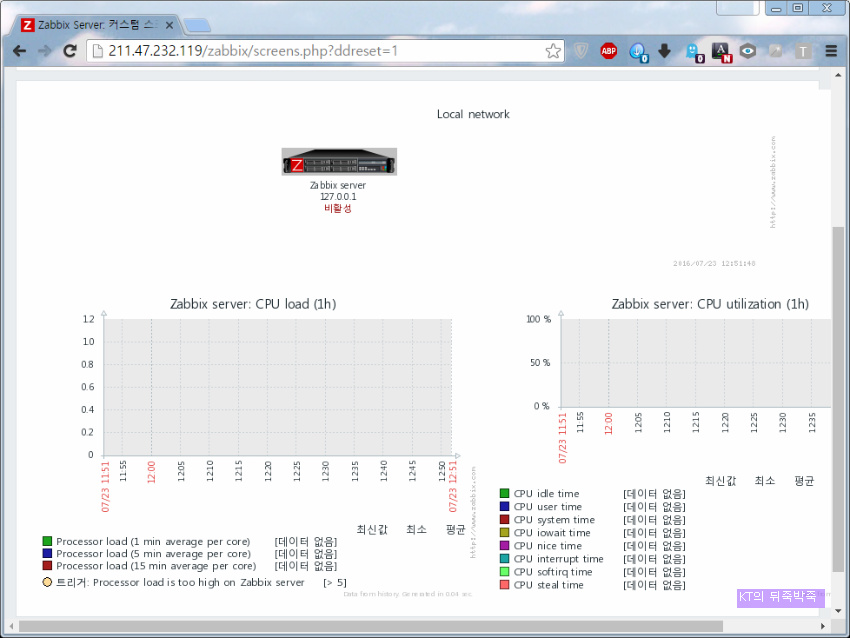Select the Zabbix Server browser tab
The image size is (850, 638).
[x=96, y=25]
